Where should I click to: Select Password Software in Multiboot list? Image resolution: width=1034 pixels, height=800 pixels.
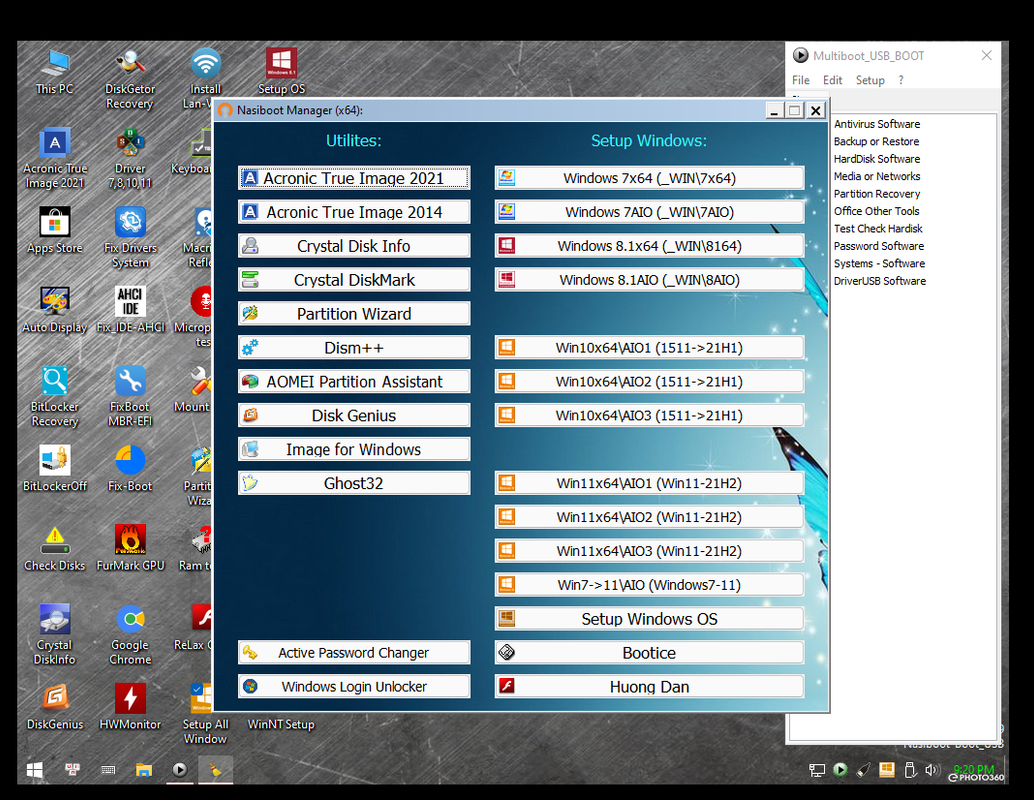tap(878, 246)
